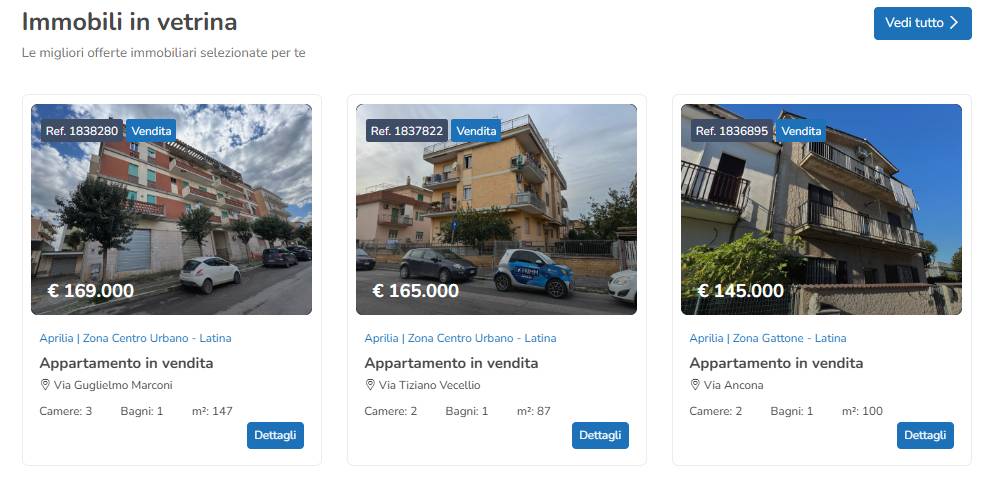Viewport: 990px width, 496px height.
Task: Open Dettagli for the €165.000 apartment
Action: [x=600, y=435]
